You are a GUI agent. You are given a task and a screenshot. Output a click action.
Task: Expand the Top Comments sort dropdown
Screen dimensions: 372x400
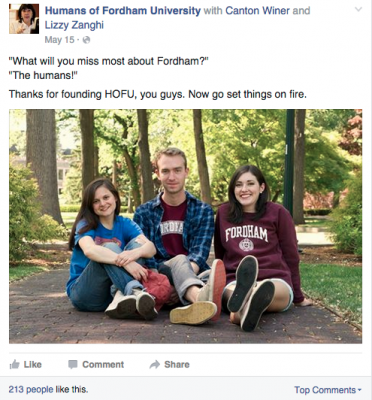[328, 390]
